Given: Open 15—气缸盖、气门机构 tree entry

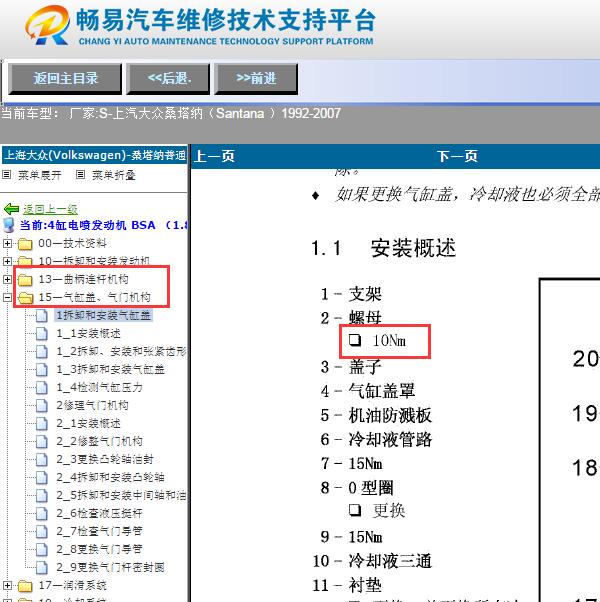Looking at the screenshot, I should click(x=94, y=297).
